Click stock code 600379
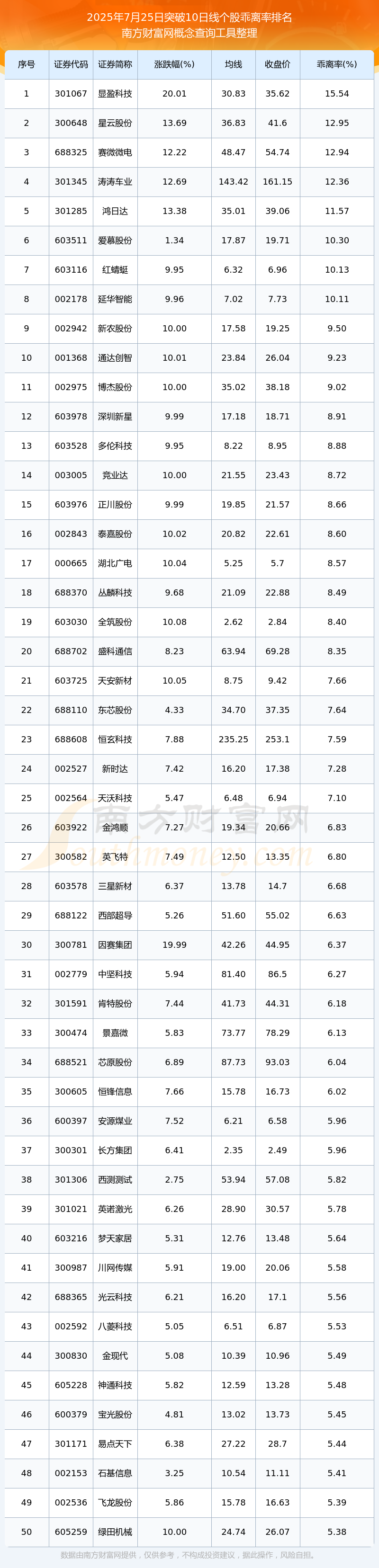The image size is (379, 1568). coord(71,1415)
